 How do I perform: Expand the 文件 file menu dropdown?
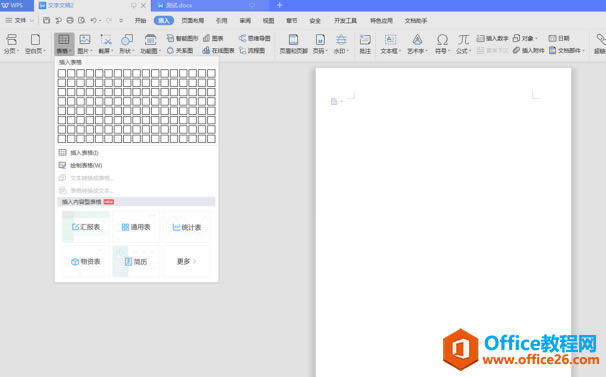pos(32,20)
